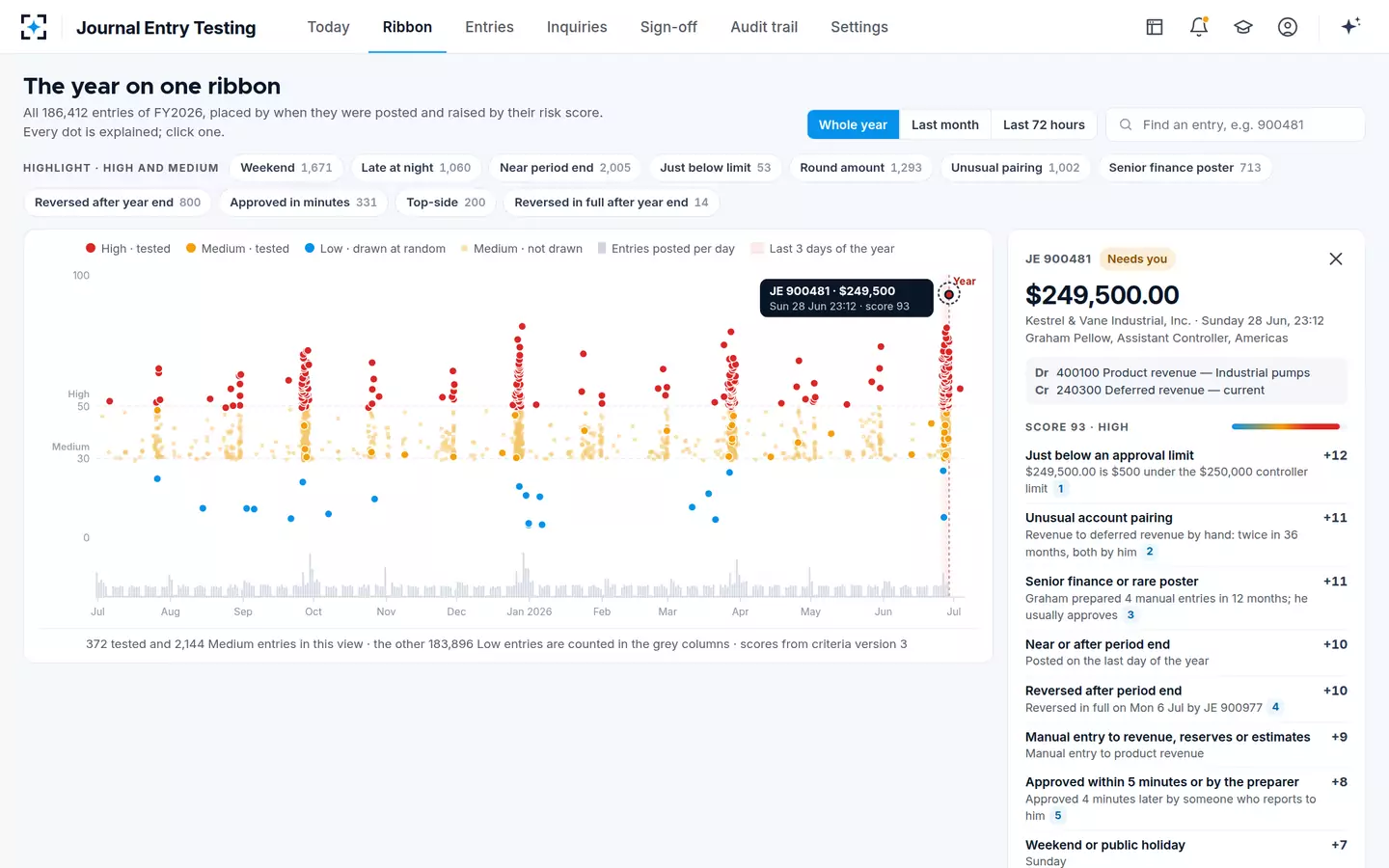Toggle the Top-side highlight chip
Screen dimensions: 1389x868
click(x=446, y=203)
